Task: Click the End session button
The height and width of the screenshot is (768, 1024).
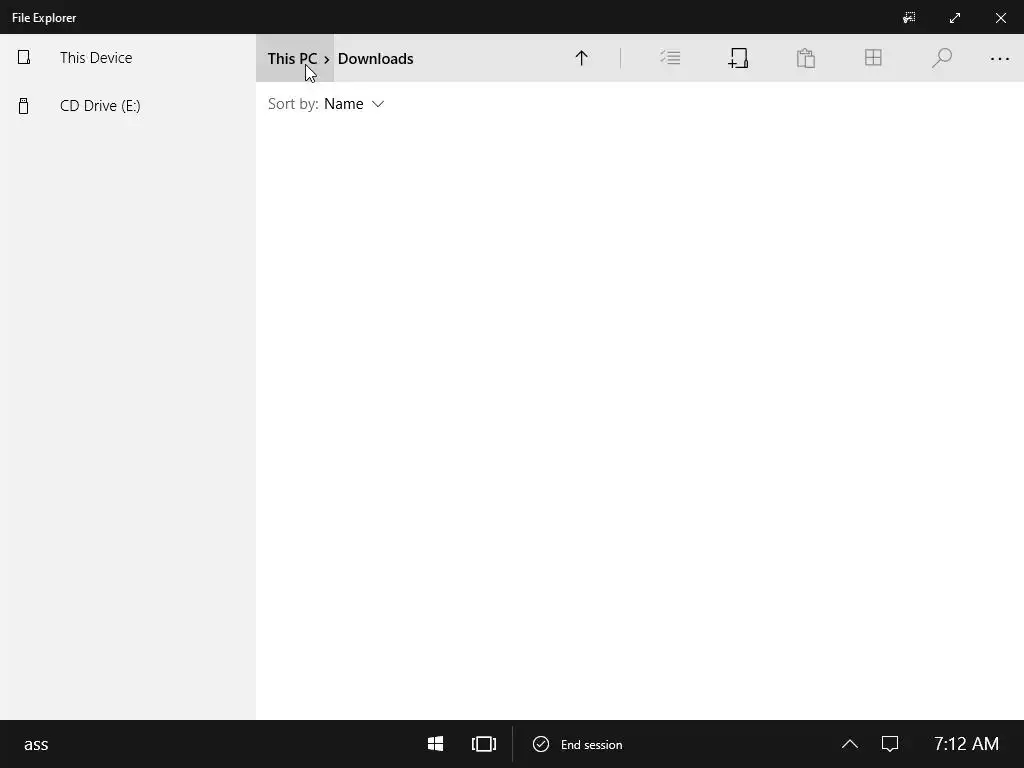Action: [577, 744]
